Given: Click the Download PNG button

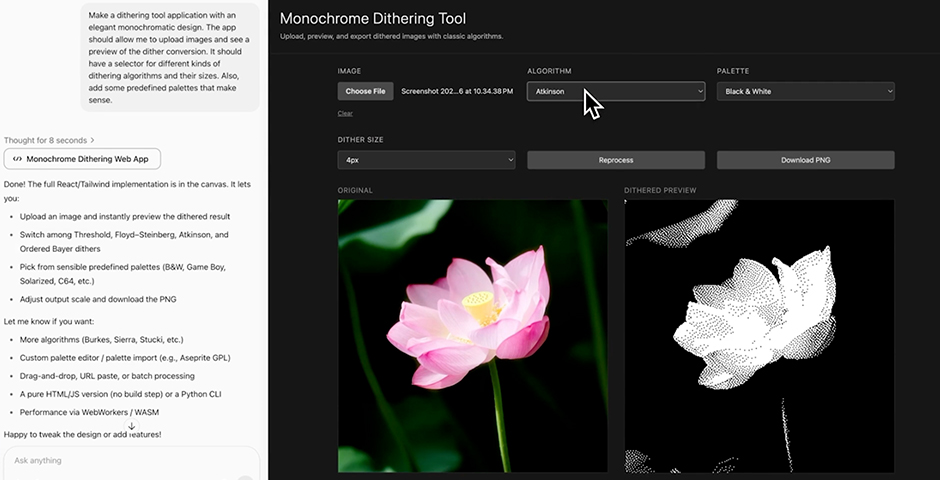Looking at the screenshot, I should (805, 160).
